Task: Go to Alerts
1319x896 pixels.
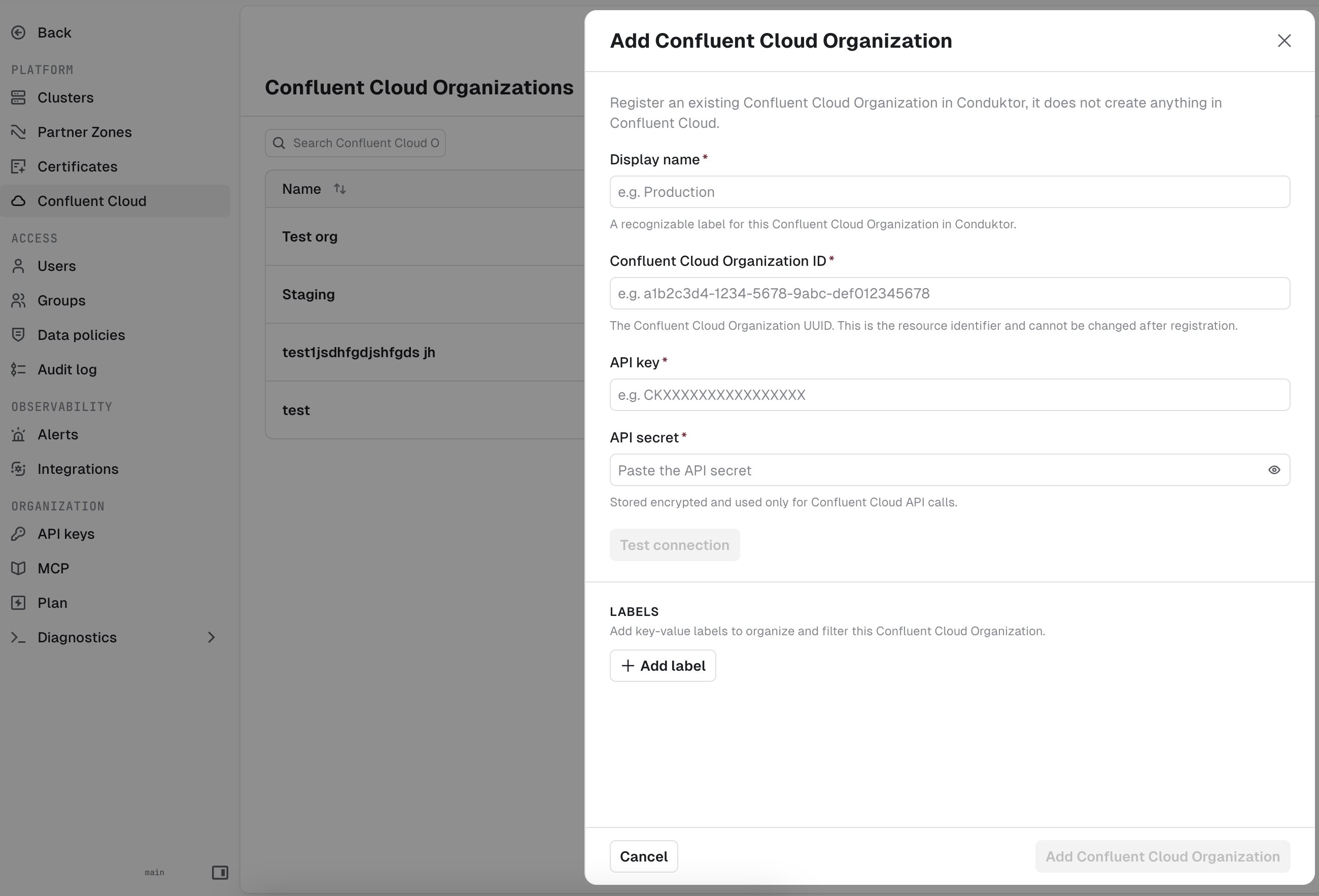Action: 115,435
